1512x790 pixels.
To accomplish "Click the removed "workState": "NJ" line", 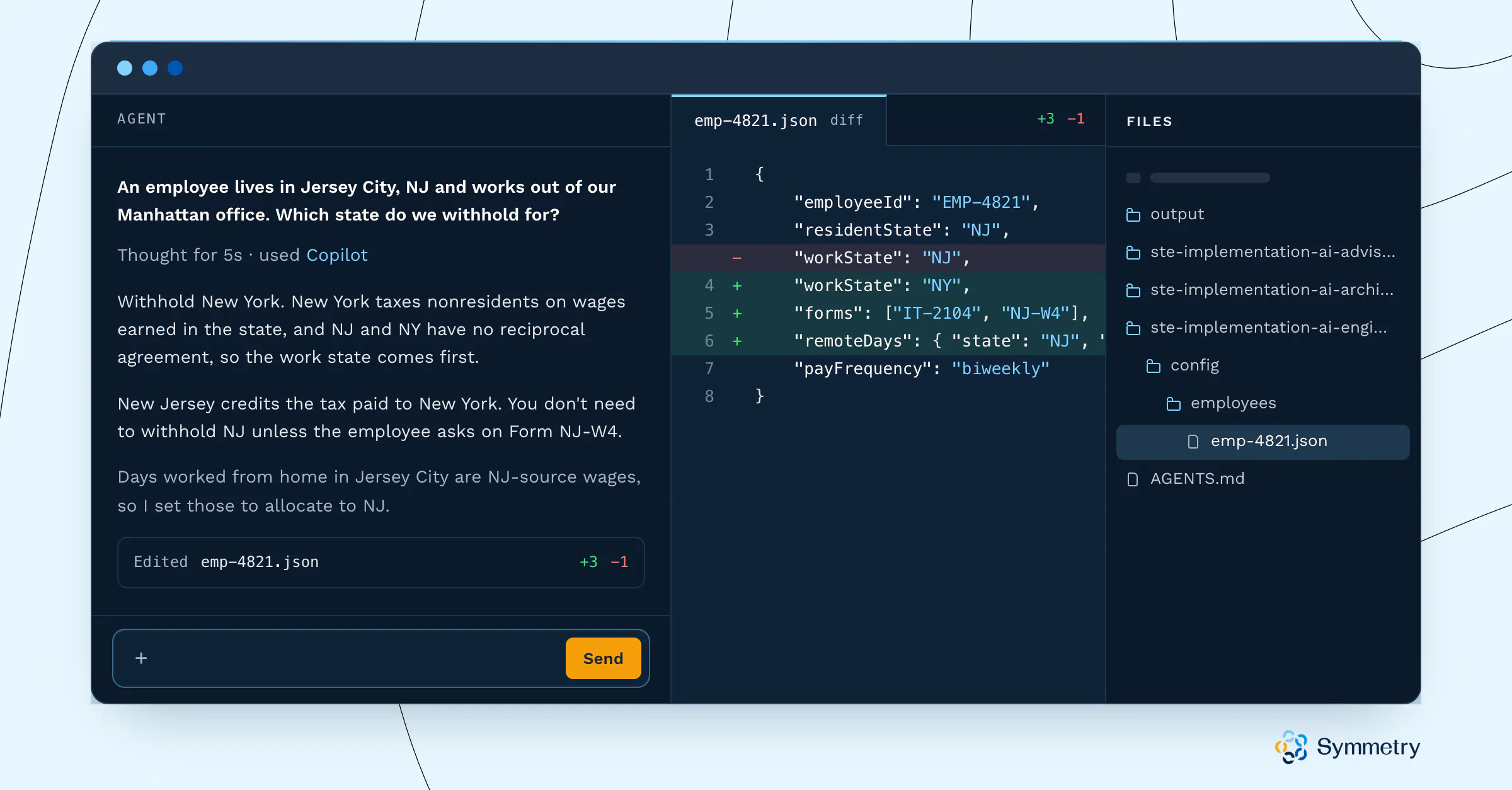I will [888, 258].
